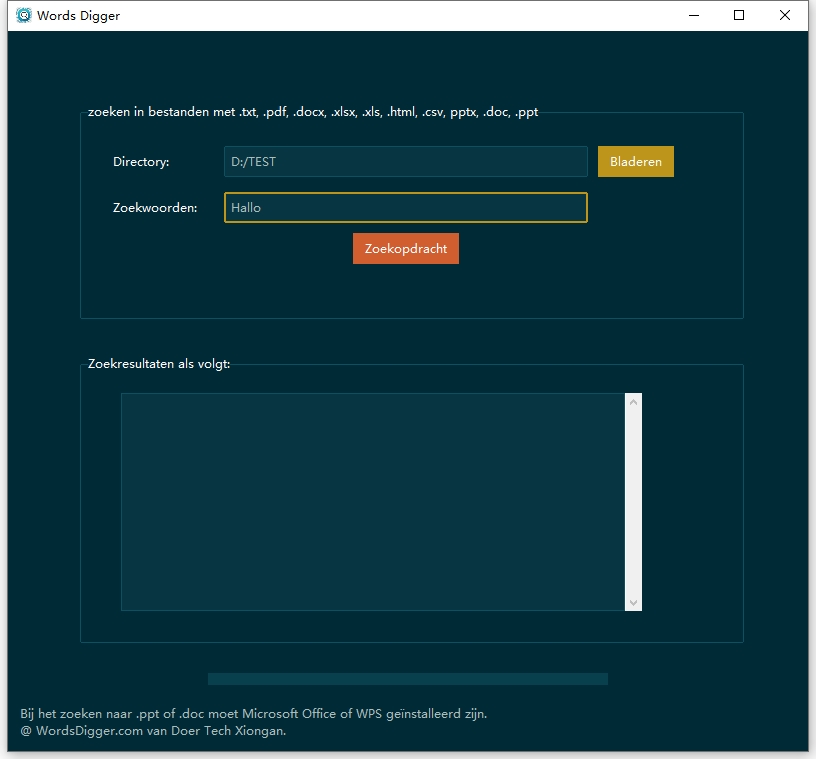Click the Zoekwoorden: label
The image size is (816, 759).
[x=155, y=208]
